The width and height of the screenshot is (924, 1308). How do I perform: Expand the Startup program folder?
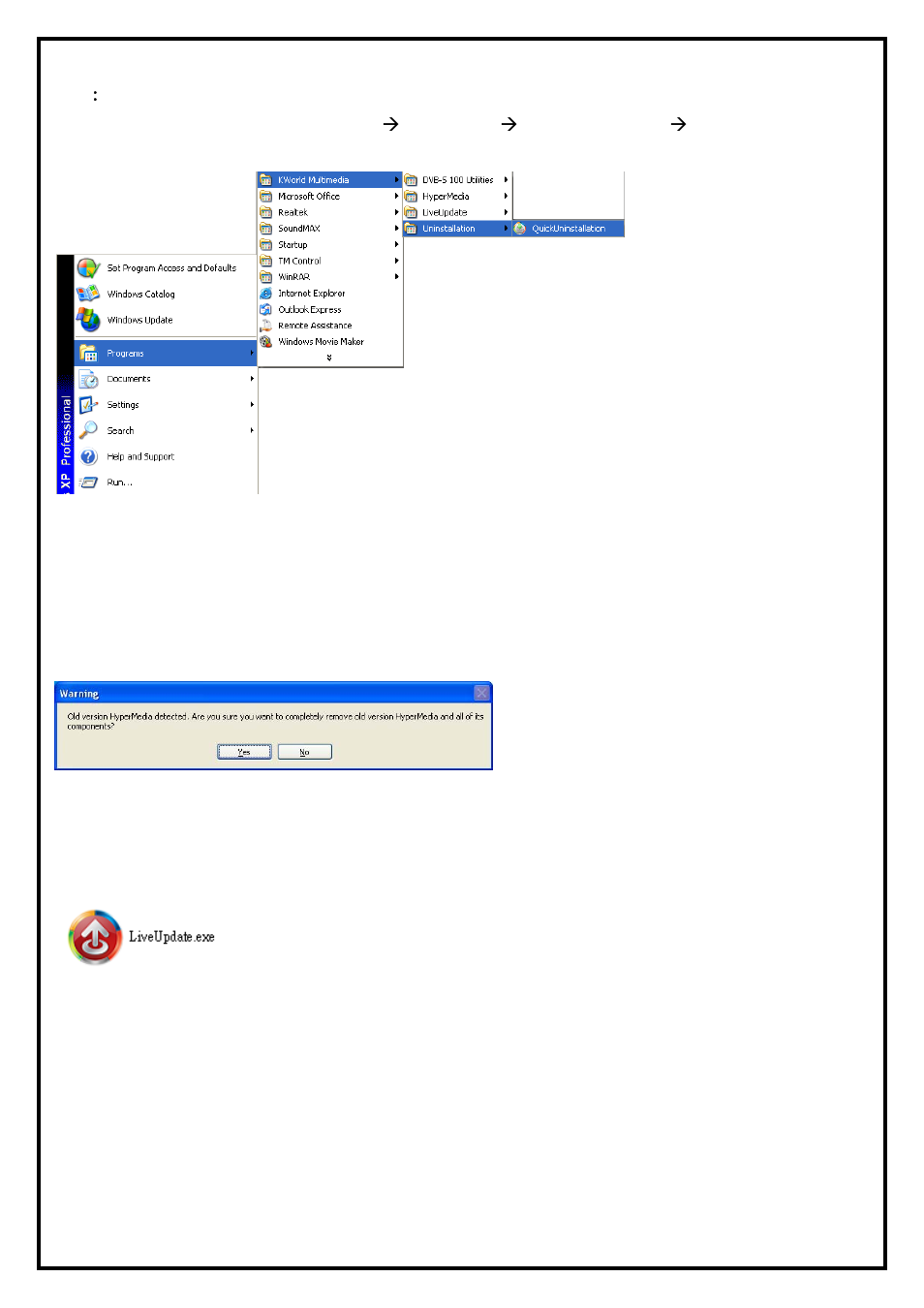coord(329,245)
